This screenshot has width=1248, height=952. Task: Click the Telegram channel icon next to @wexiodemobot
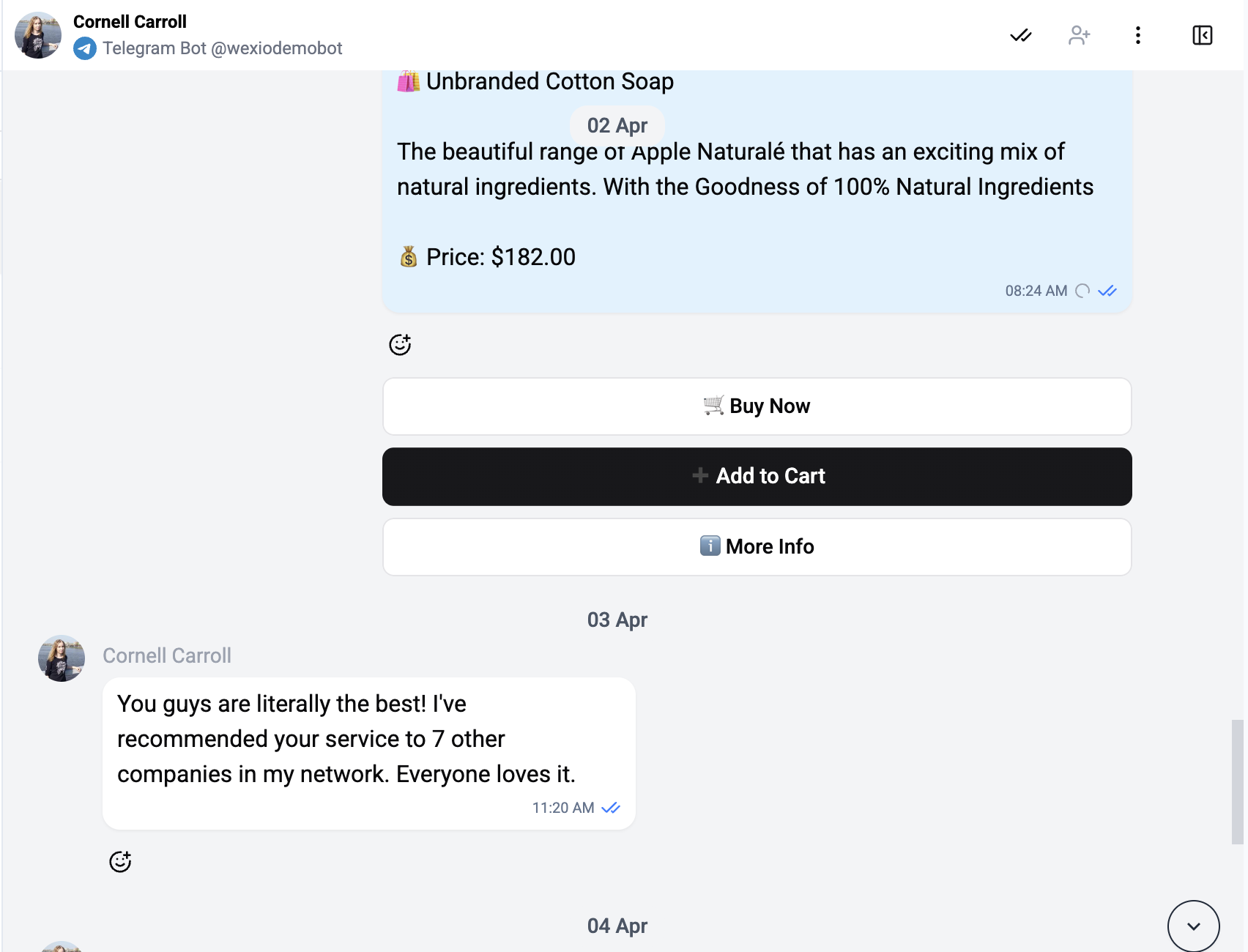[85, 48]
